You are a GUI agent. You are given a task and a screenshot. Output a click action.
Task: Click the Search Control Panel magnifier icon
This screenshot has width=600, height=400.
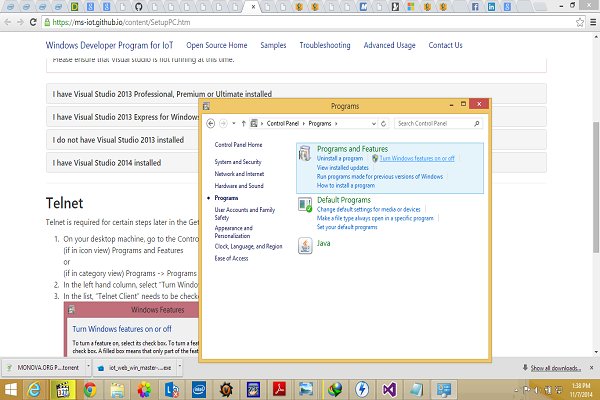[x=476, y=123]
